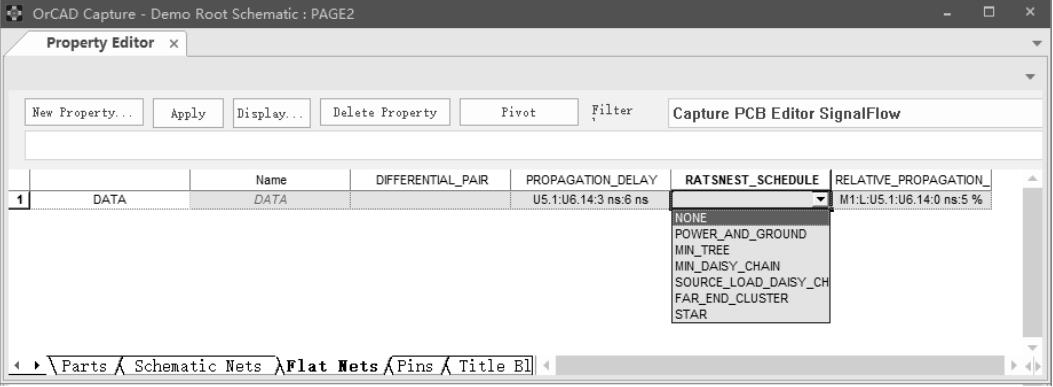
Task: Click tab scroll left arrow
Action: [x=17, y=366]
